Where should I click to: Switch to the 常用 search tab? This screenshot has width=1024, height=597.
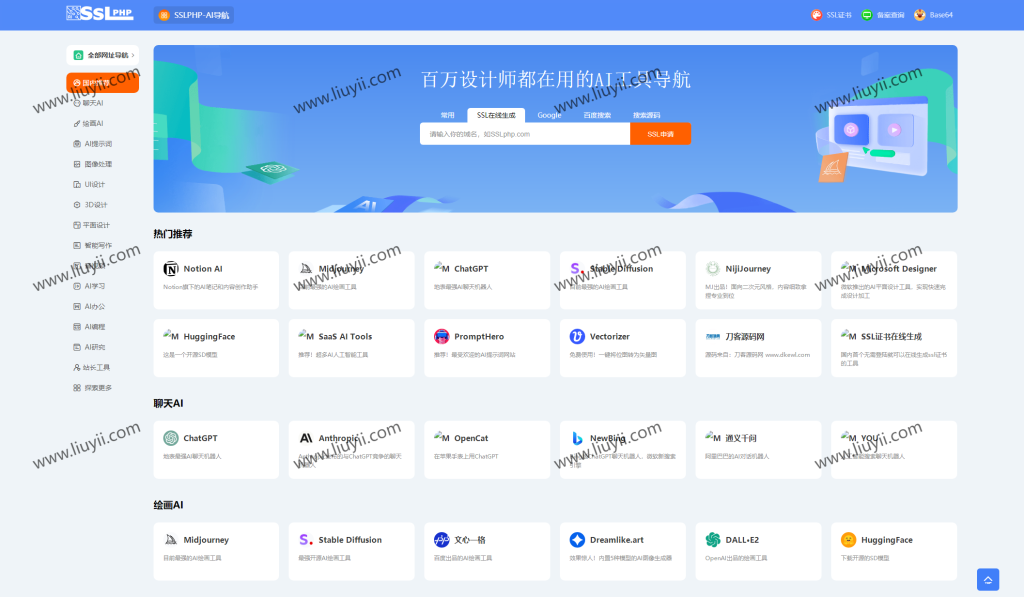click(x=447, y=115)
